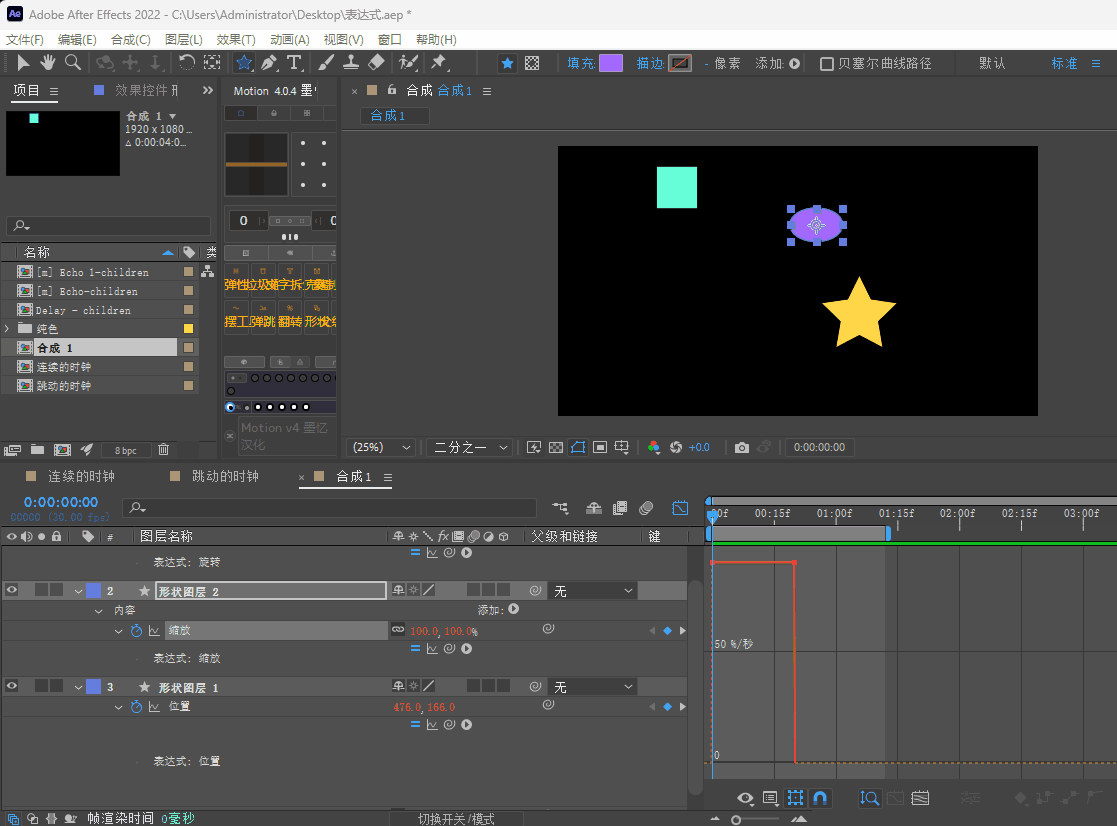
Task: Click the snapshot camera icon in viewer
Action: [741, 448]
